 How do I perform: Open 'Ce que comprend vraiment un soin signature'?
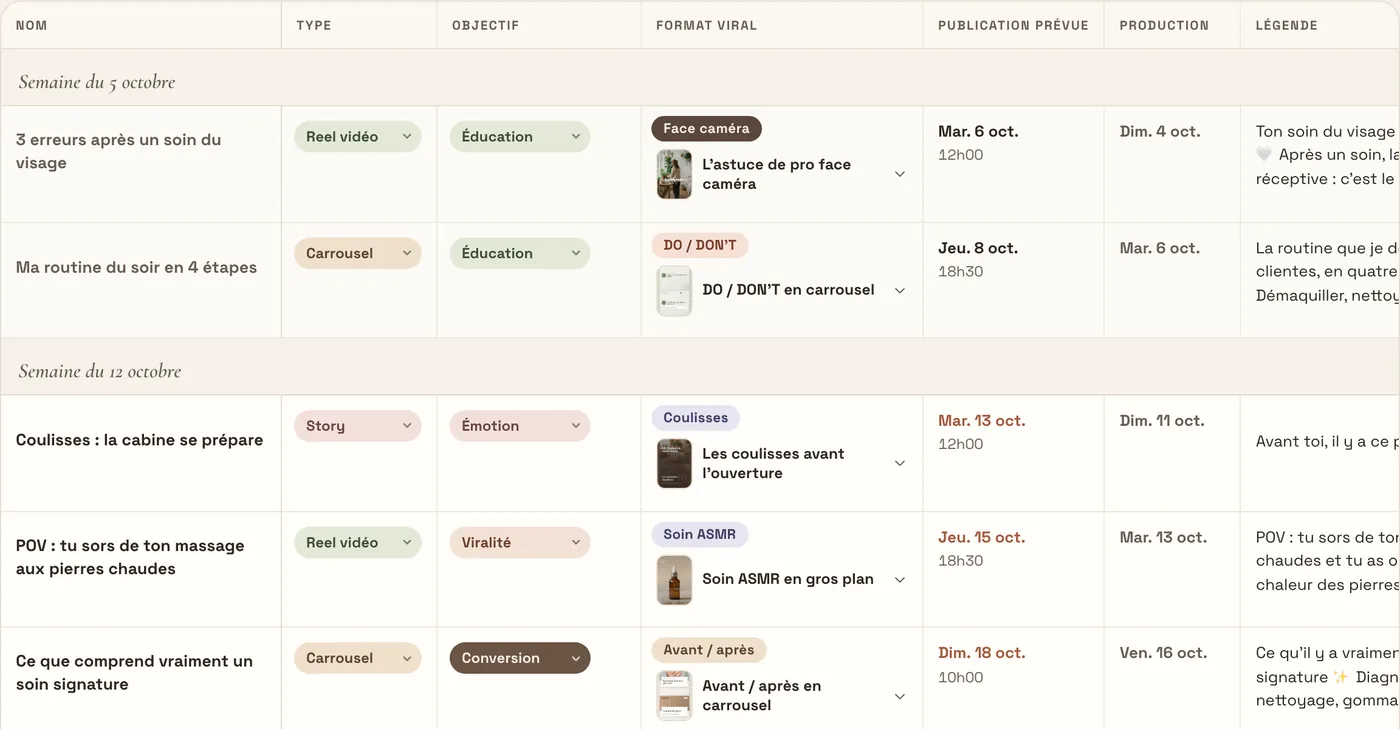point(134,673)
